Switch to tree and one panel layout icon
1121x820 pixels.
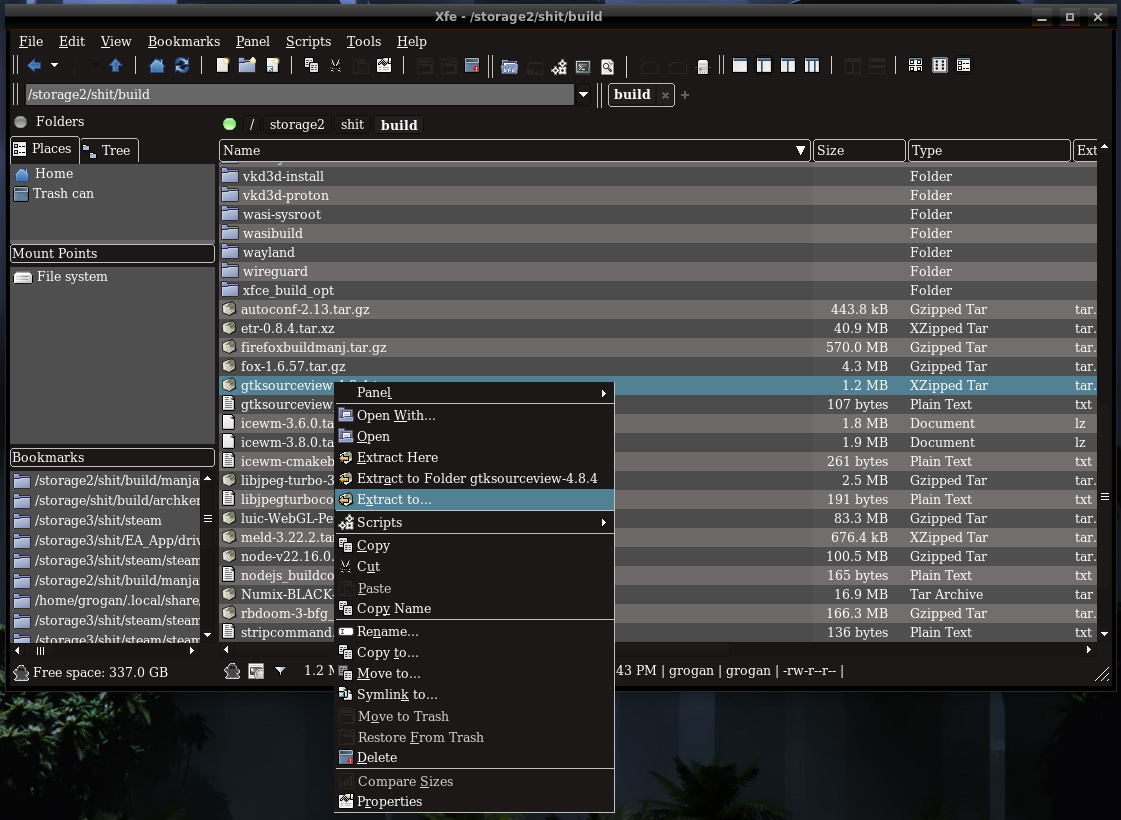pos(764,66)
